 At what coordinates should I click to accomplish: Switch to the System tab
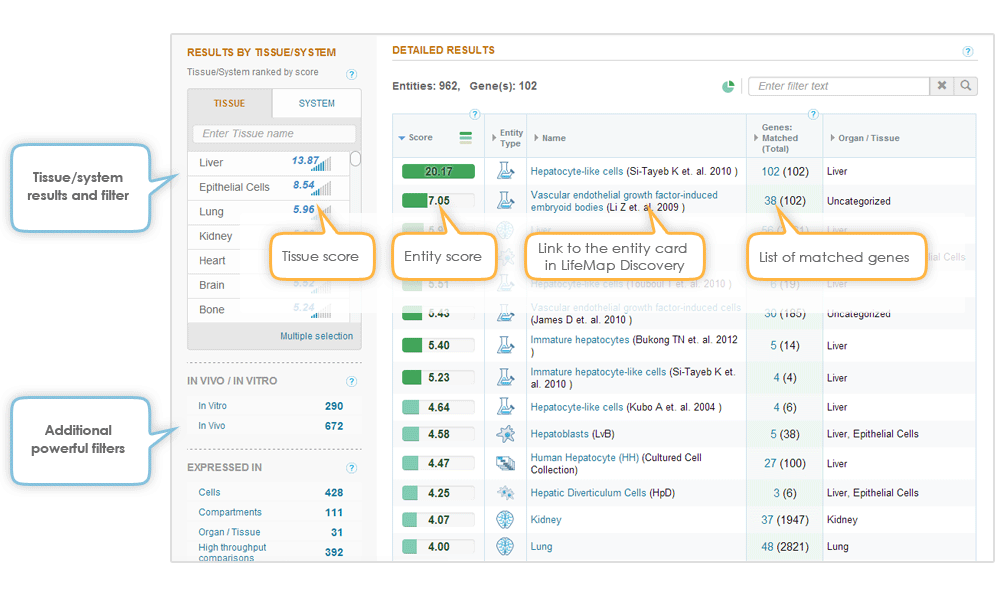316,103
